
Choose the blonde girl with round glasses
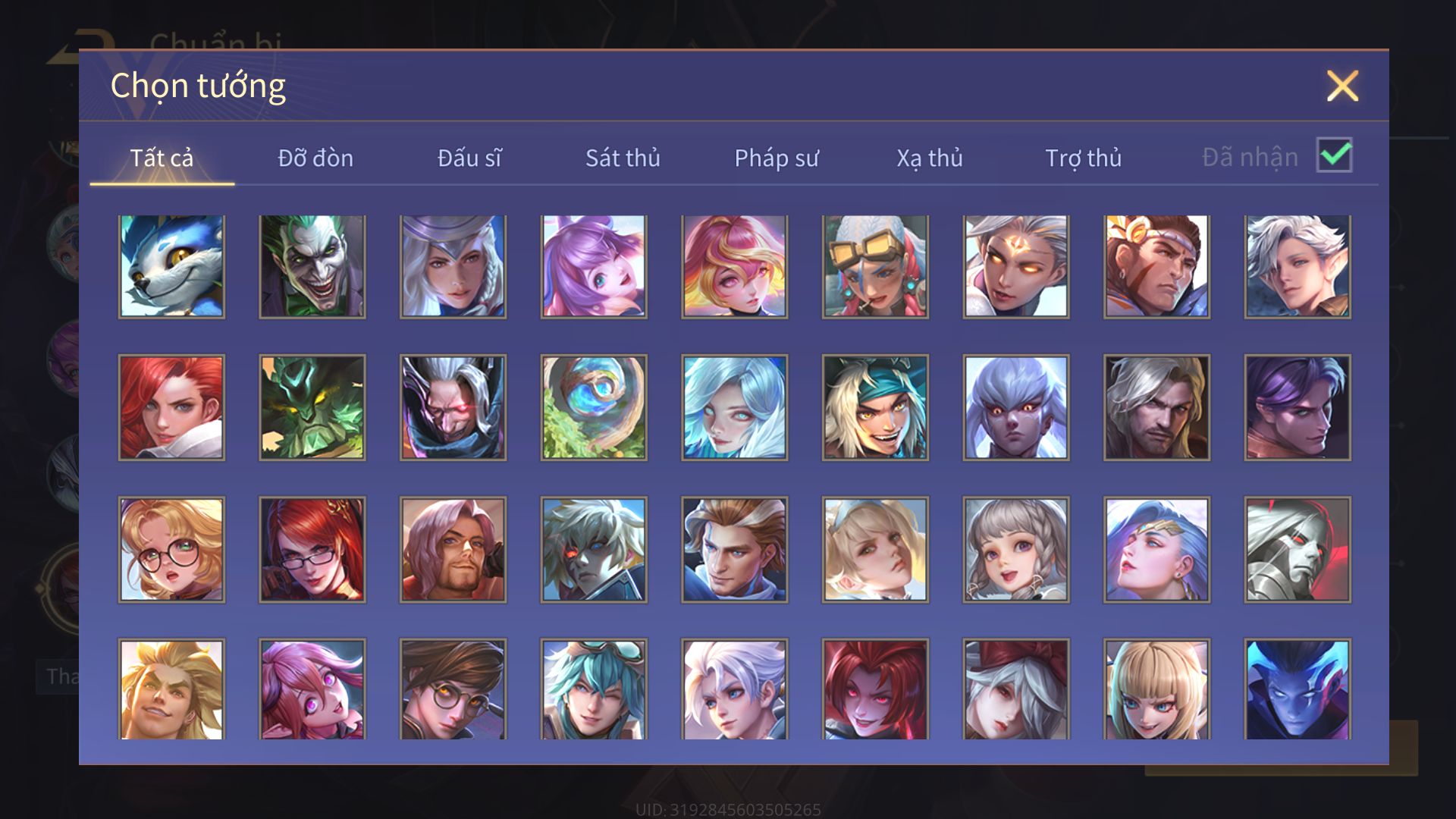(x=171, y=550)
